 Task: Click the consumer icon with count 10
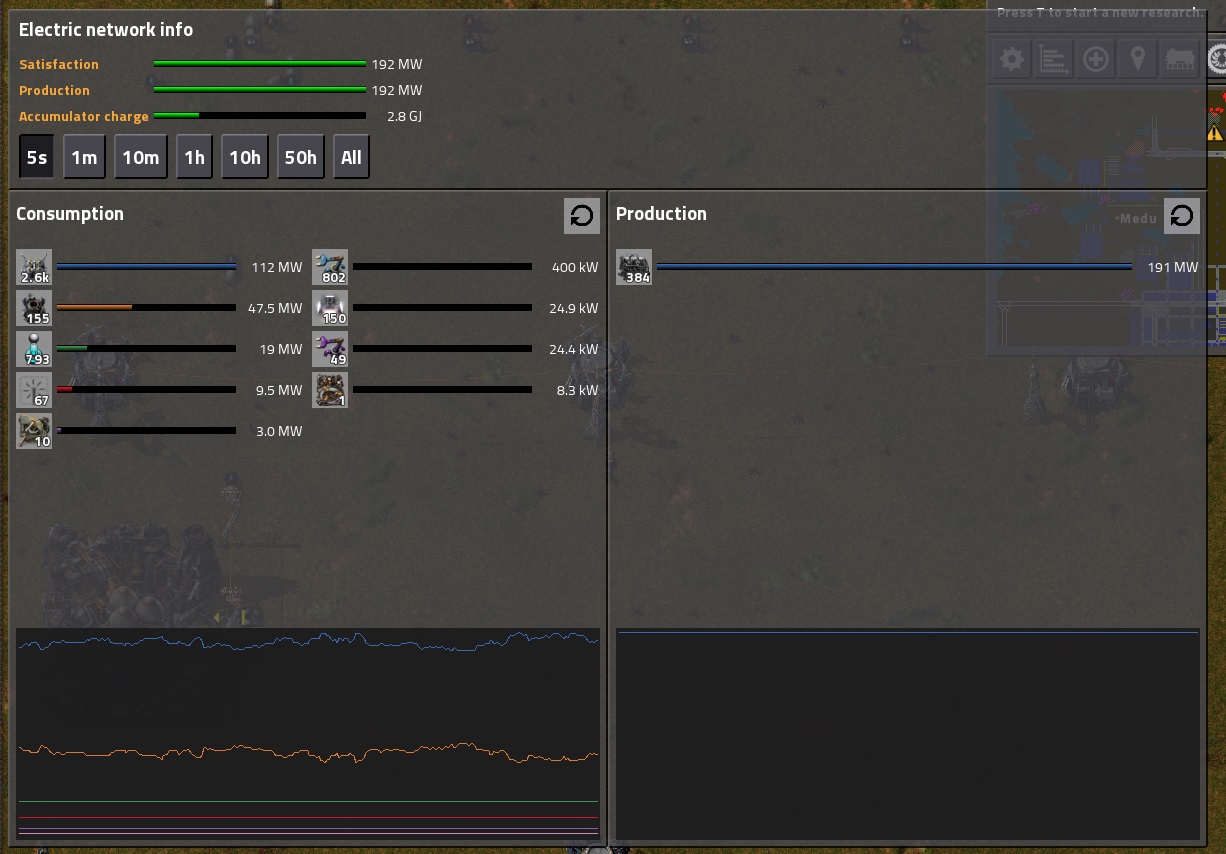34,431
